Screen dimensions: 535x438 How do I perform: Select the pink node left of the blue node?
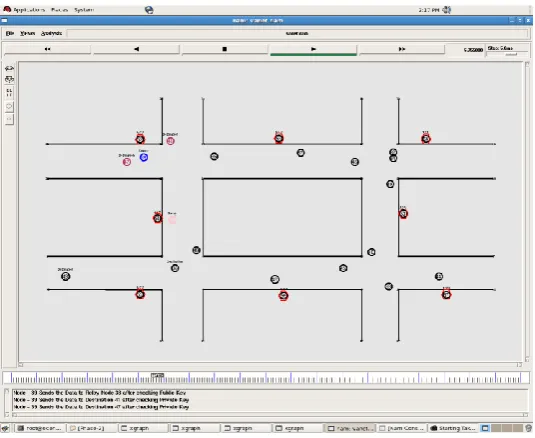(x=127, y=162)
